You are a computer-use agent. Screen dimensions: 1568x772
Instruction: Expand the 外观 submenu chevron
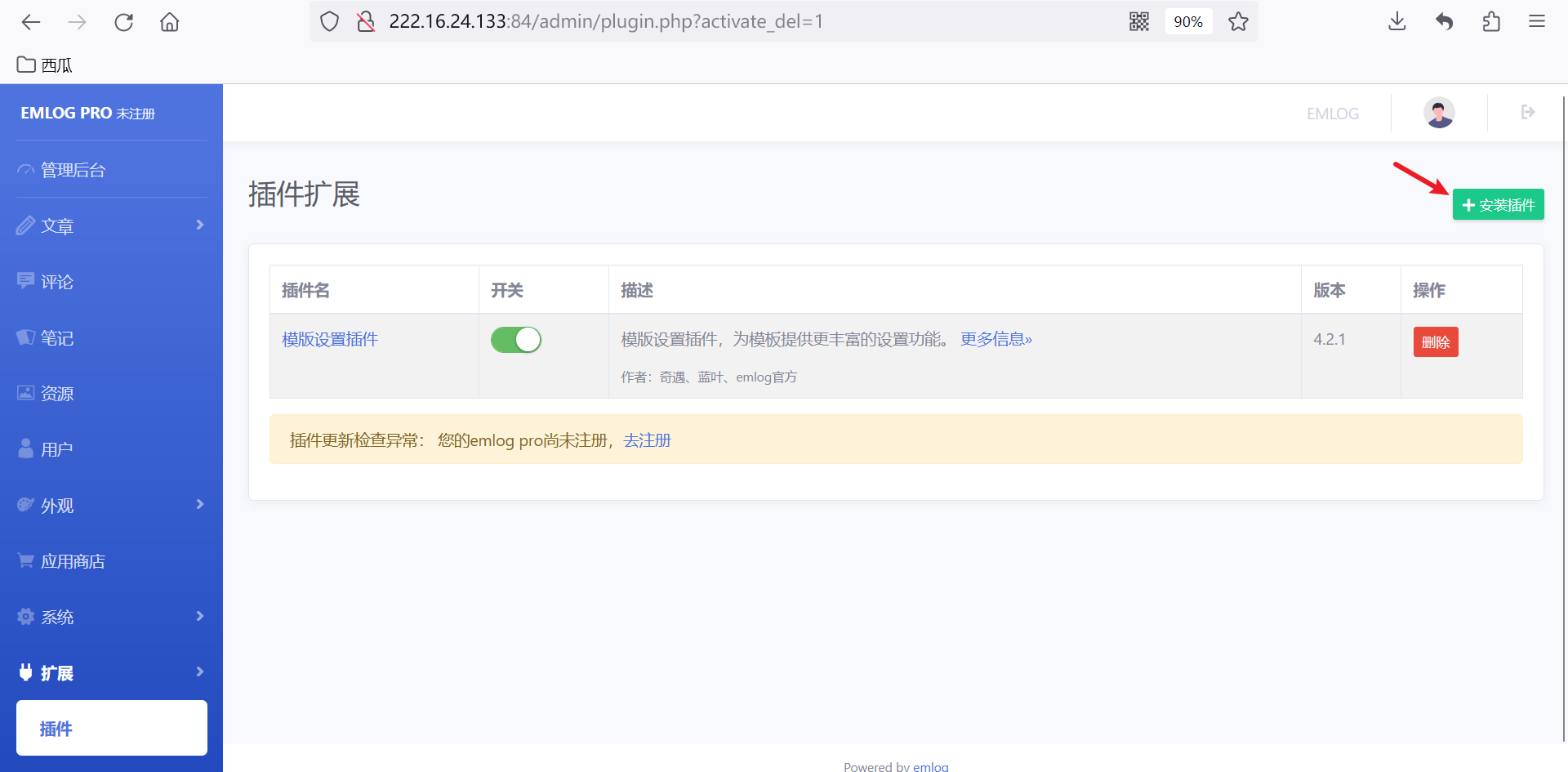(x=200, y=504)
